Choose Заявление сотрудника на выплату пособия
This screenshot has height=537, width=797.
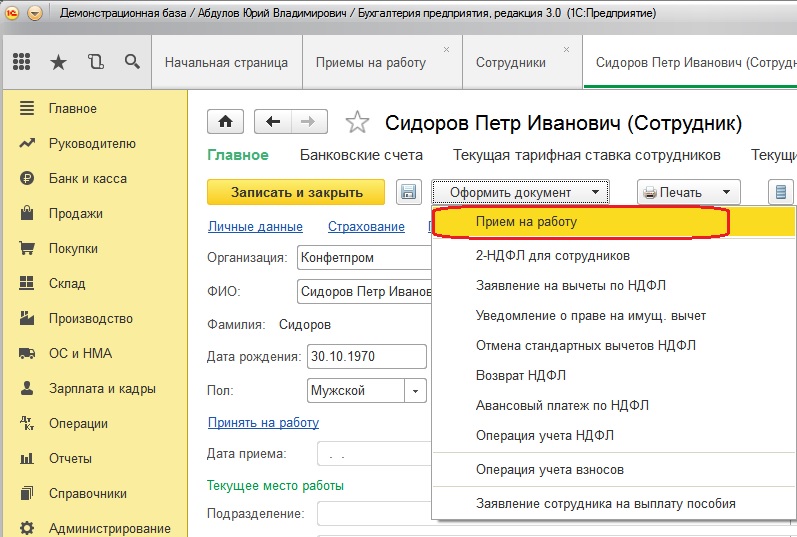click(x=613, y=503)
